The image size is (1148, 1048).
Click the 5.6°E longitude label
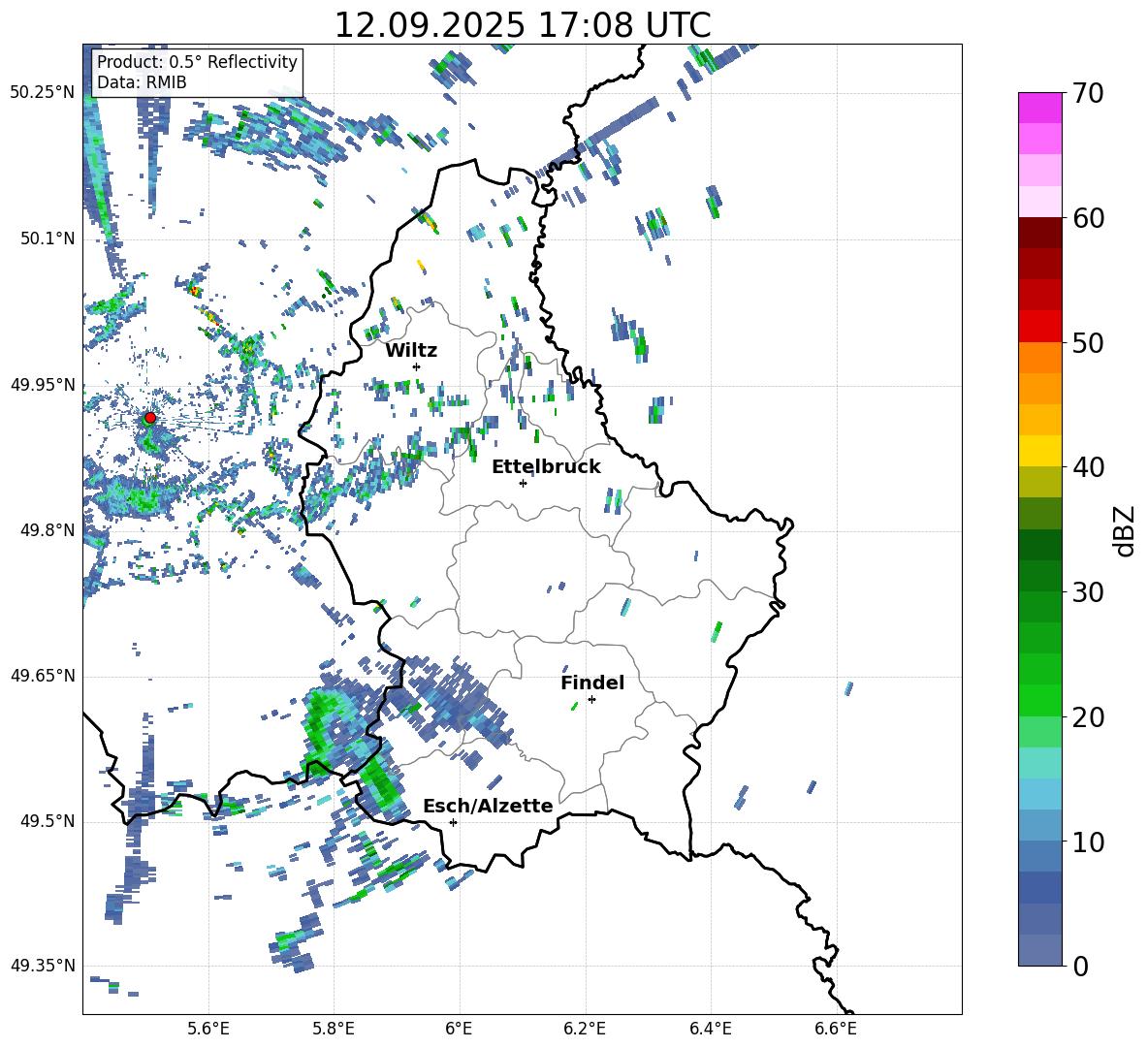point(208,1030)
